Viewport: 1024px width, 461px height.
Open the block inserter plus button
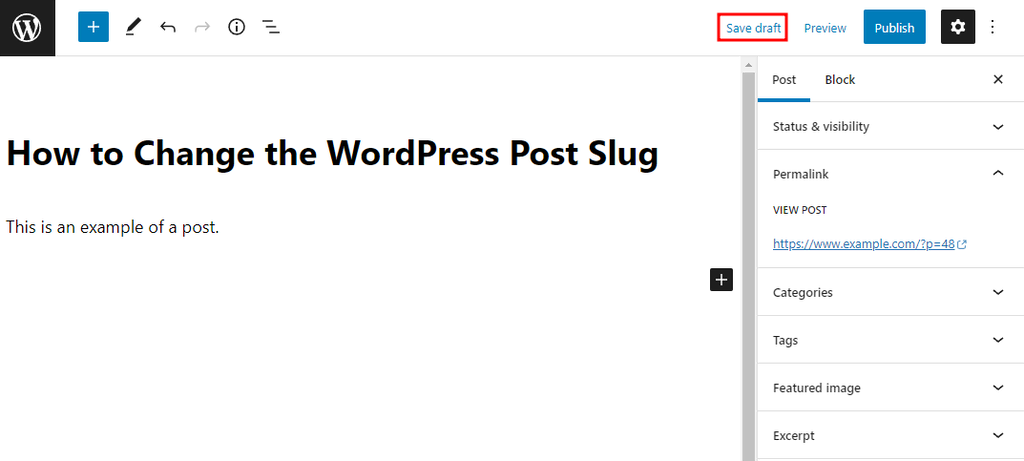pyautogui.click(x=93, y=28)
